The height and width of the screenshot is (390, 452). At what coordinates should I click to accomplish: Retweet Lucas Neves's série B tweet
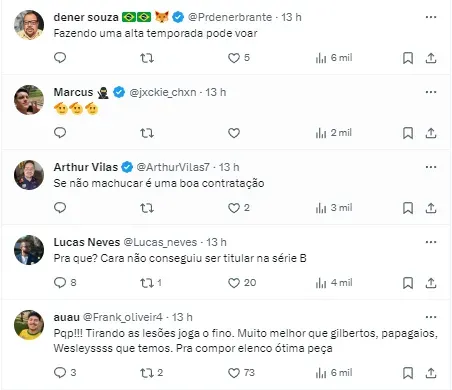151,283
